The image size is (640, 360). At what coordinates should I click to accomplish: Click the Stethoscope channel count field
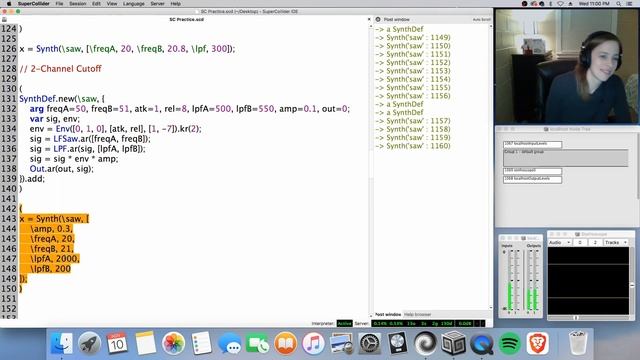click(595, 242)
